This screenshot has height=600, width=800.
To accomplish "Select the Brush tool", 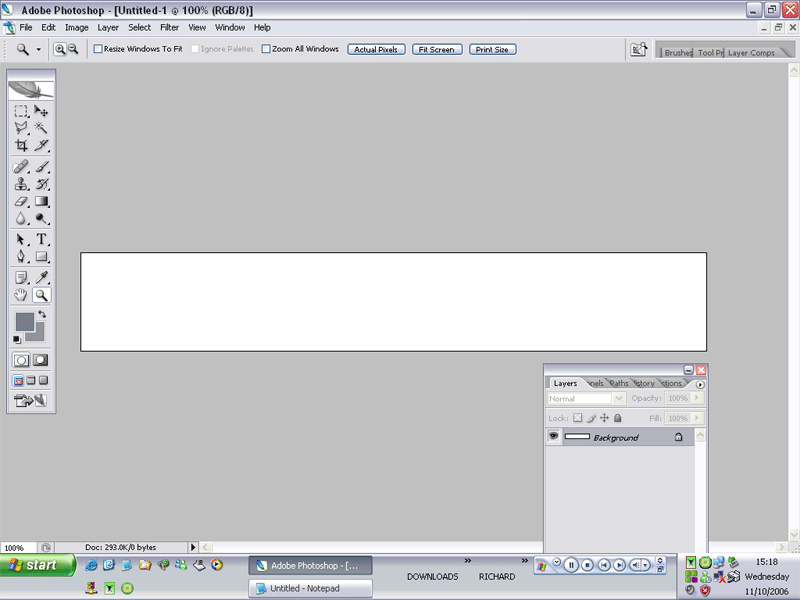I will click(x=41, y=167).
